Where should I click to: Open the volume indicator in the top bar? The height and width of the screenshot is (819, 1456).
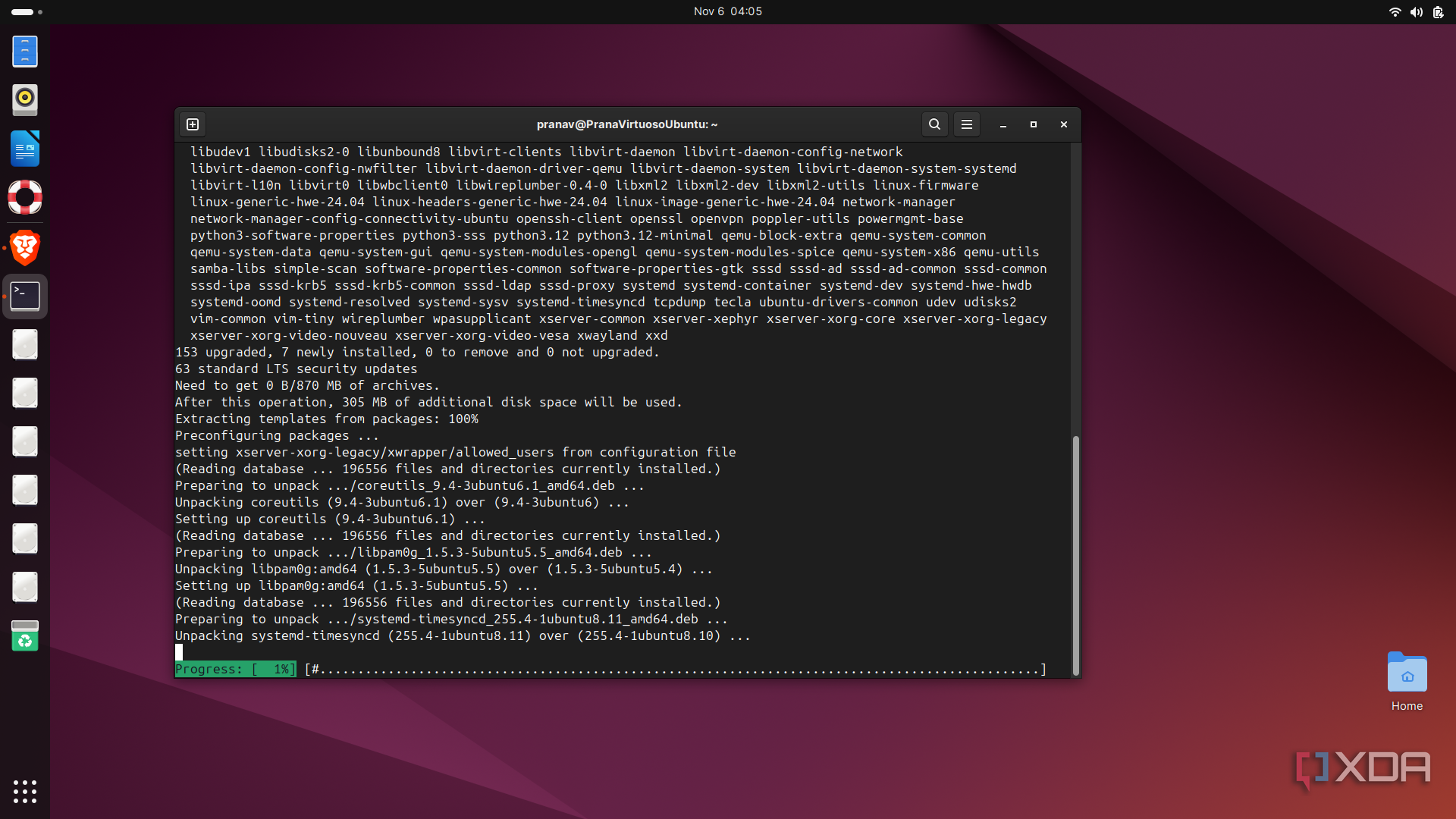(1416, 11)
